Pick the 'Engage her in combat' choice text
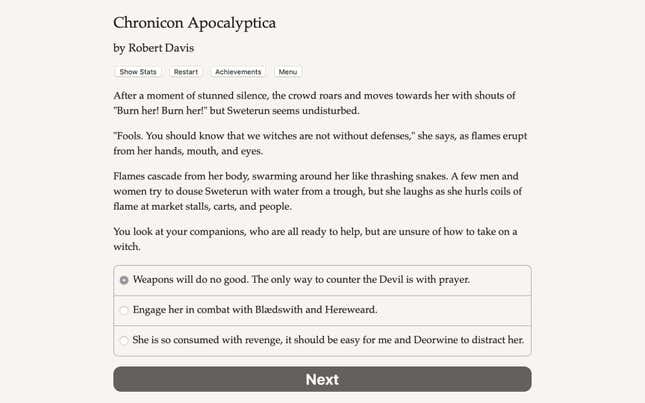Screen dimensions: 645x403 click(255, 310)
